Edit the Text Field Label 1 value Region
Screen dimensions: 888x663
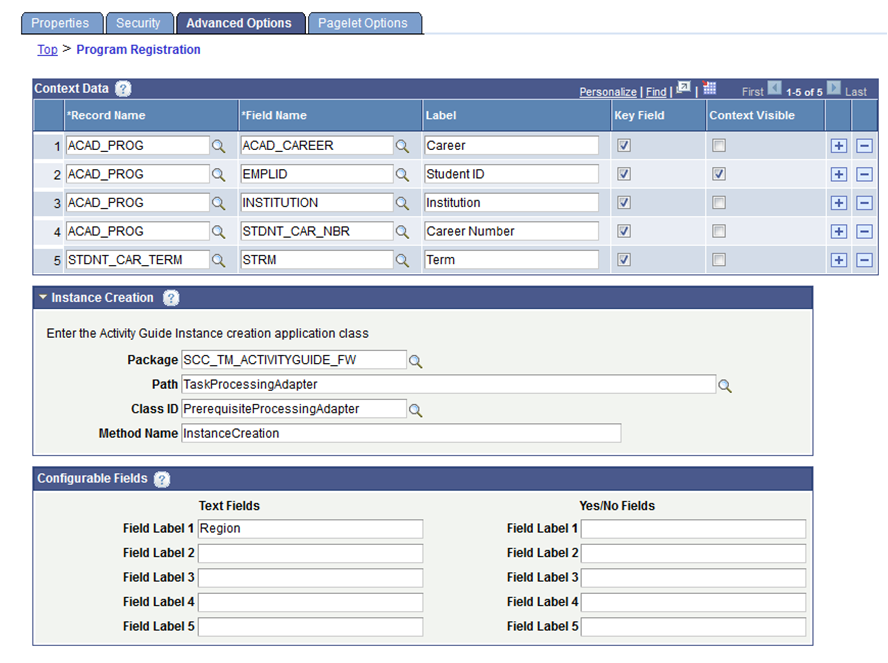(x=310, y=529)
